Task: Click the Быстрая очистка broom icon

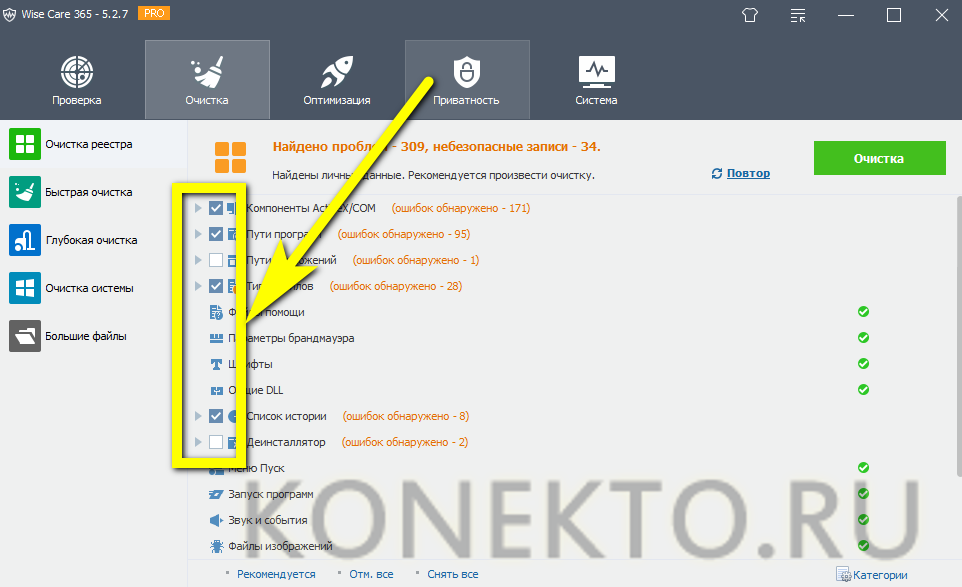Action: [x=25, y=192]
